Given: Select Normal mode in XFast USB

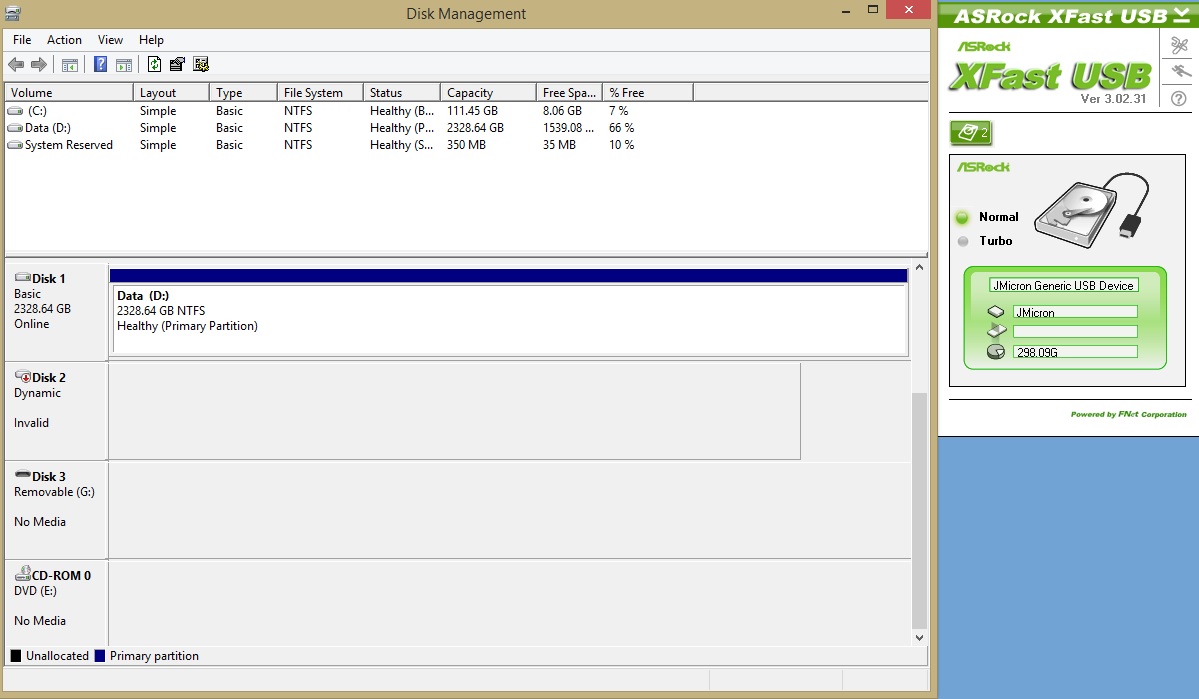Looking at the screenshot, I should 987,217.
